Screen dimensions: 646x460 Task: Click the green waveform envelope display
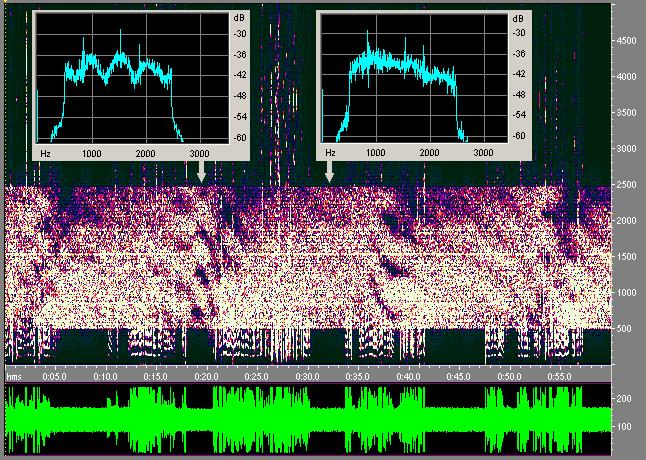[x=308, y=419]
